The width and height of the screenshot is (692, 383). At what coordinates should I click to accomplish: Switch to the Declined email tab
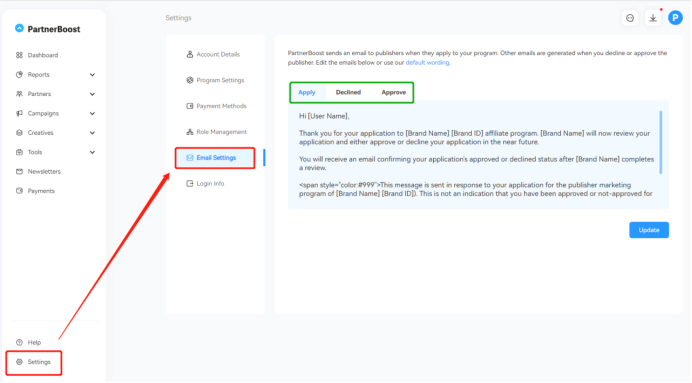click(348, 92)
